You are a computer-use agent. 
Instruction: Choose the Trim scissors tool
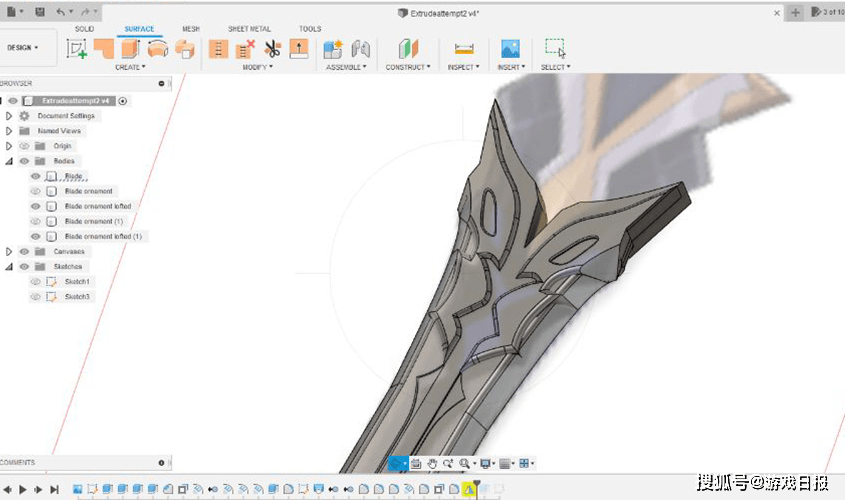(272, 48)
